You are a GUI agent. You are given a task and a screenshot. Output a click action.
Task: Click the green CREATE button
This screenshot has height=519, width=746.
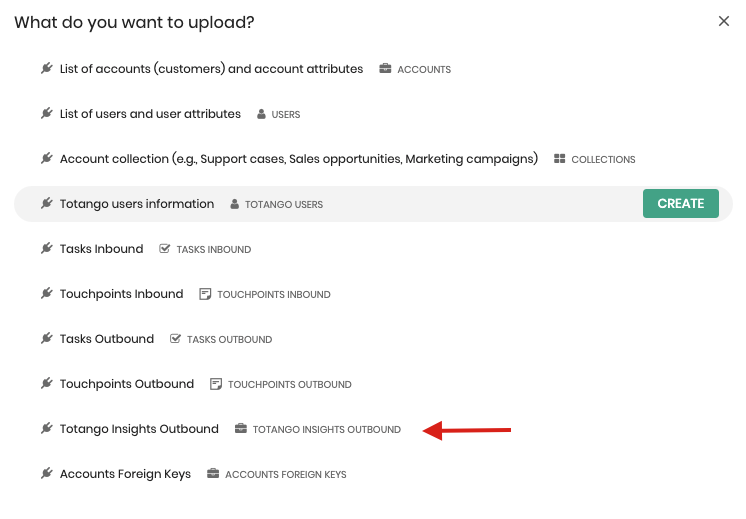pos(680,204)
